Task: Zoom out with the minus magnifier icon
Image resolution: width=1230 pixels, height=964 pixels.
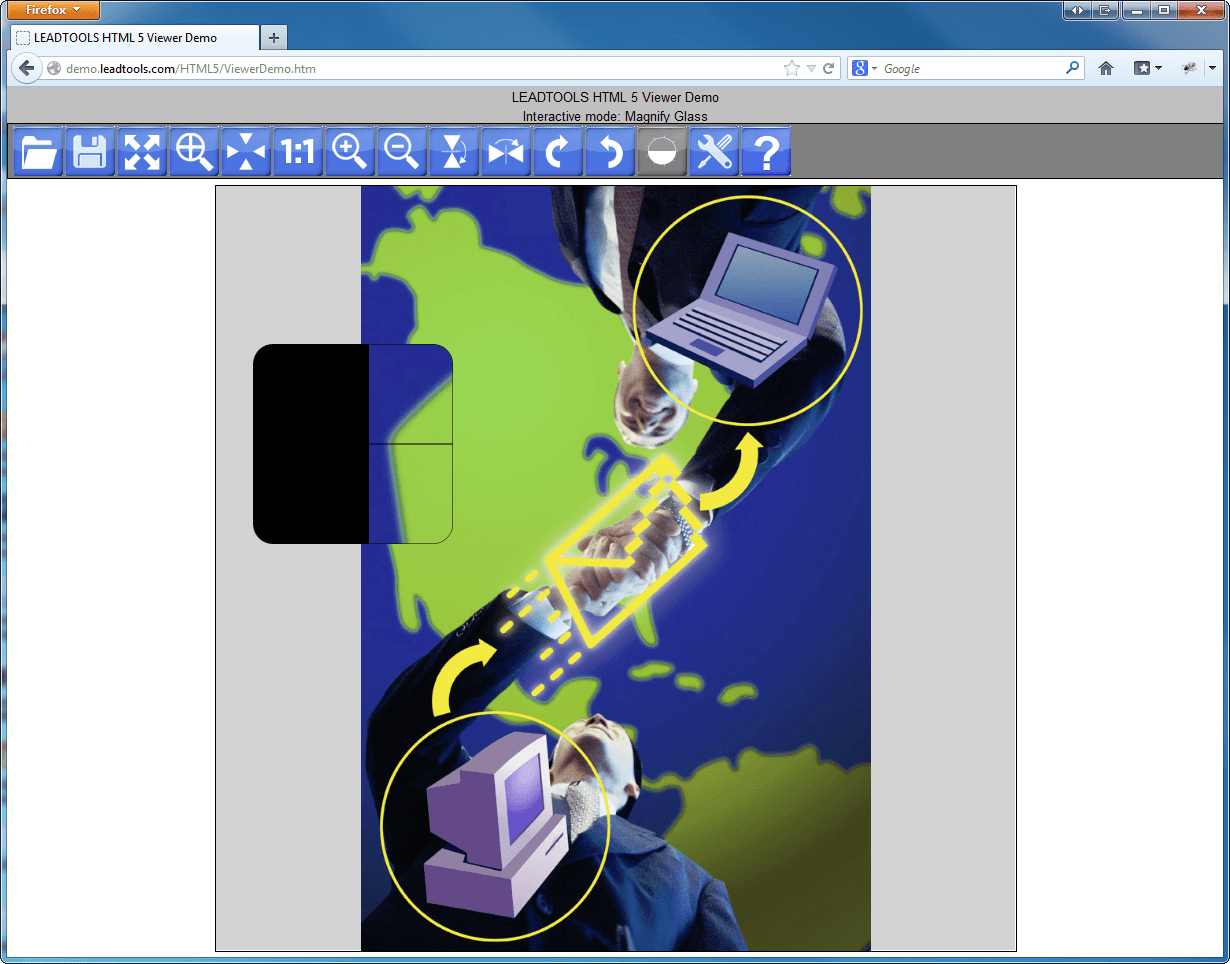Action: click(402, 152)
